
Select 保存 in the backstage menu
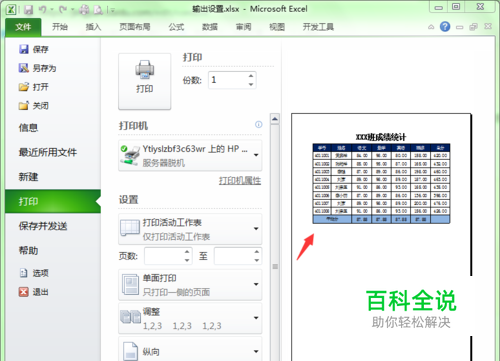pyautogui.click(x=34, y=49)
